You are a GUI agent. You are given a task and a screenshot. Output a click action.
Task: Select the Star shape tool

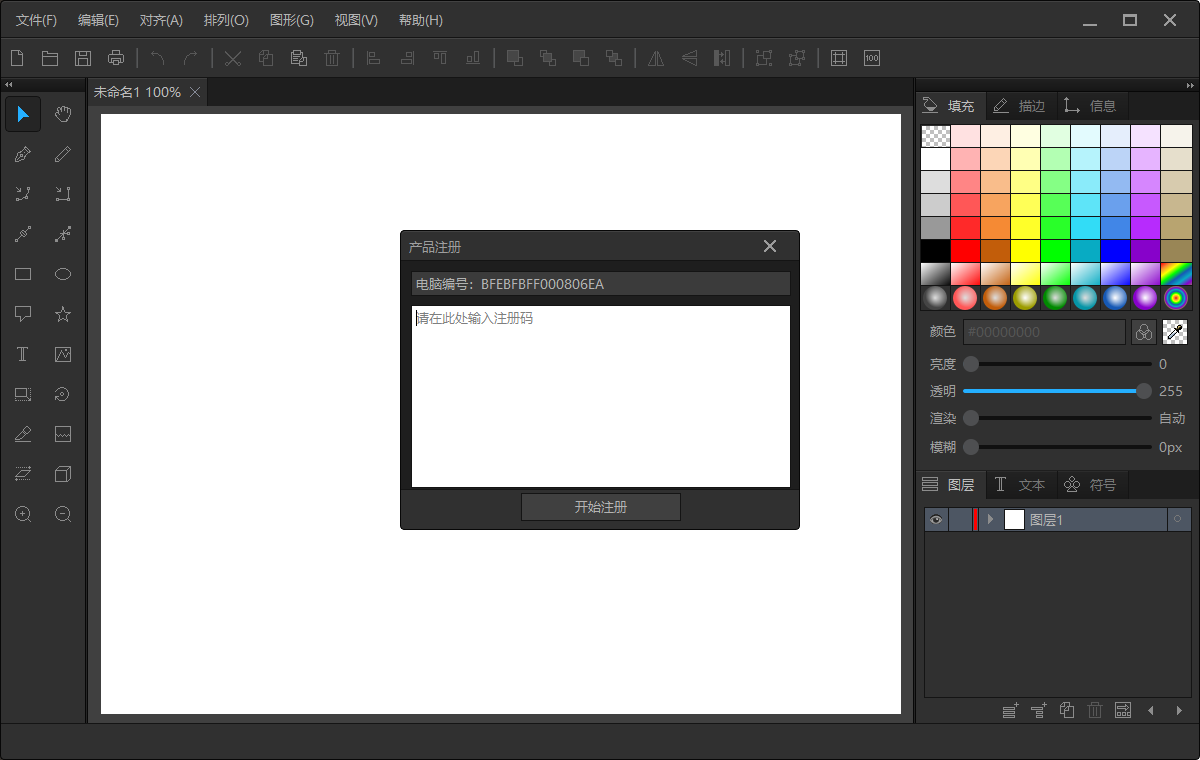tap(63, 314)
